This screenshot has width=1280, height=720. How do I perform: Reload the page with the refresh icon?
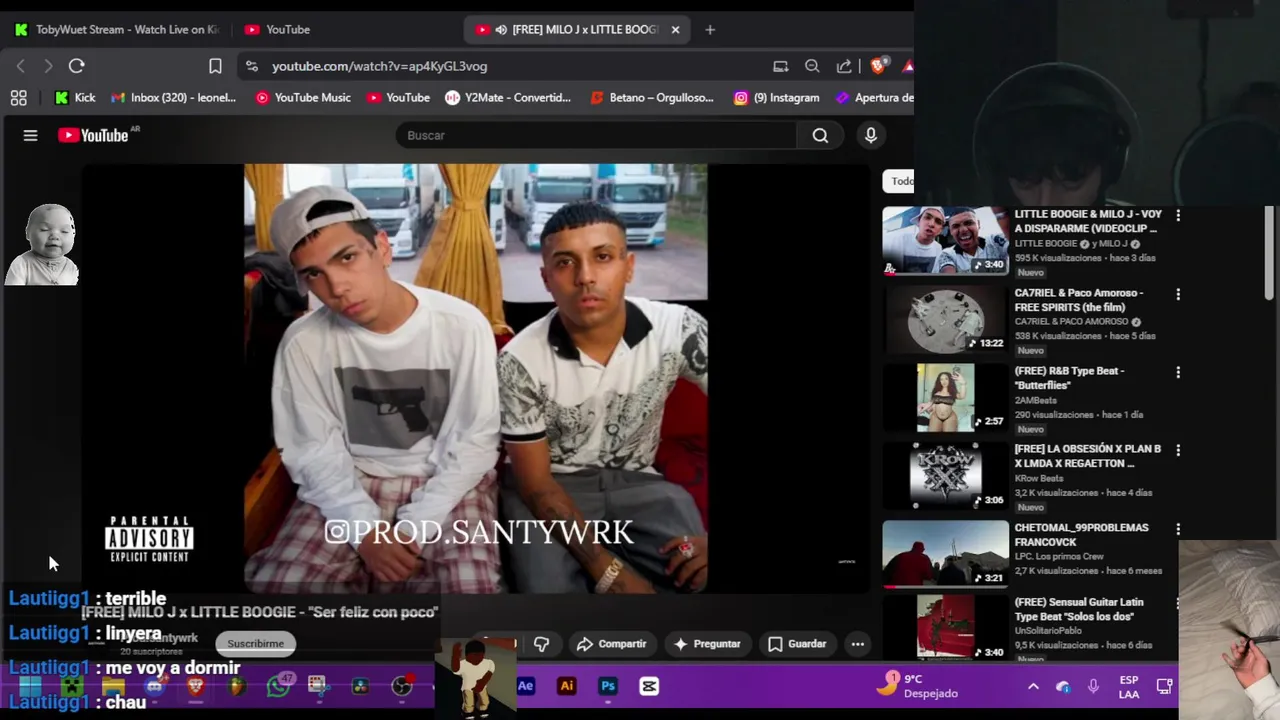click(x=76, y=66)
